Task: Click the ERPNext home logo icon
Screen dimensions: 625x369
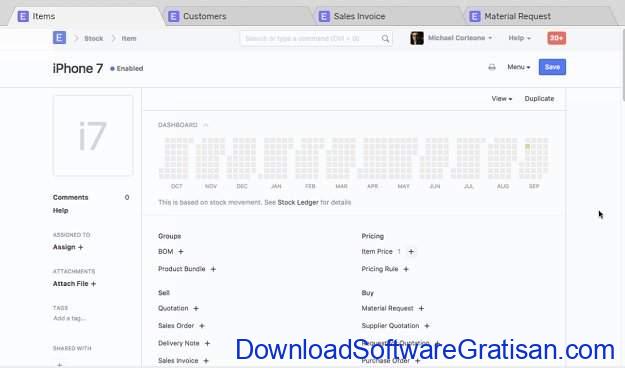Action: (x=59, y=38)
